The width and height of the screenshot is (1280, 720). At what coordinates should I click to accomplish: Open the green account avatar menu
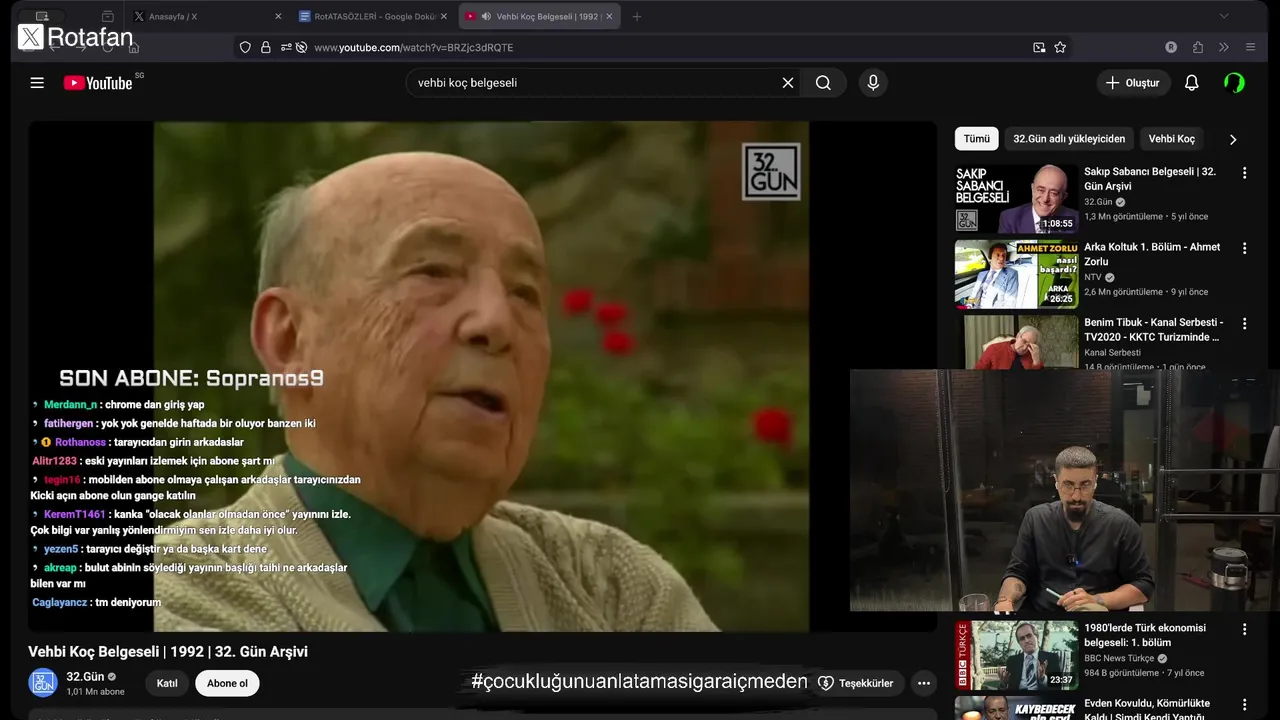pos(1234,83)
